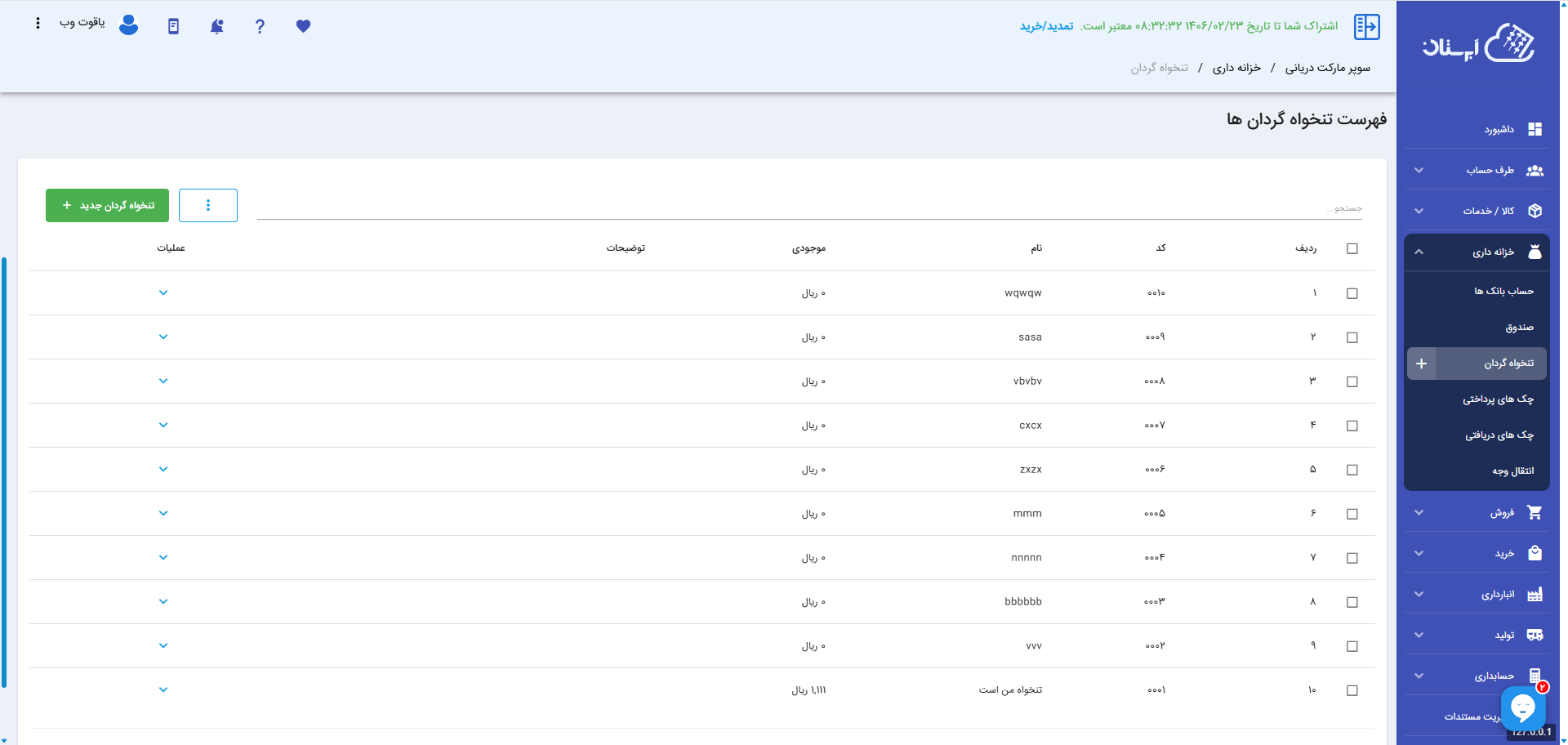1568x745 pixels.
Task: Open the three-dot options button near search
Action: 208,205
